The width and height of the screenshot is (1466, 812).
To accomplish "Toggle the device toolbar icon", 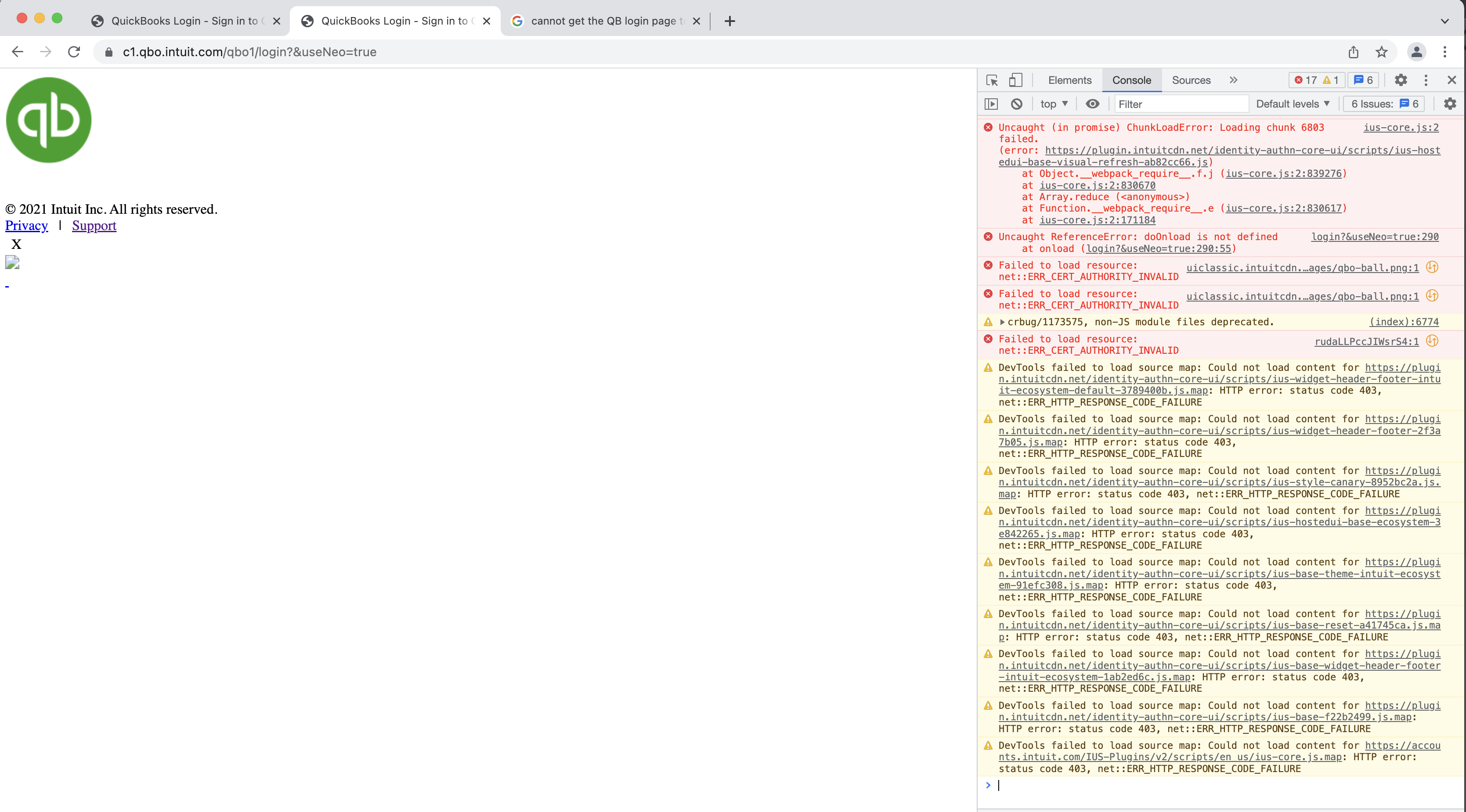I will click(x=1015, y=80).
